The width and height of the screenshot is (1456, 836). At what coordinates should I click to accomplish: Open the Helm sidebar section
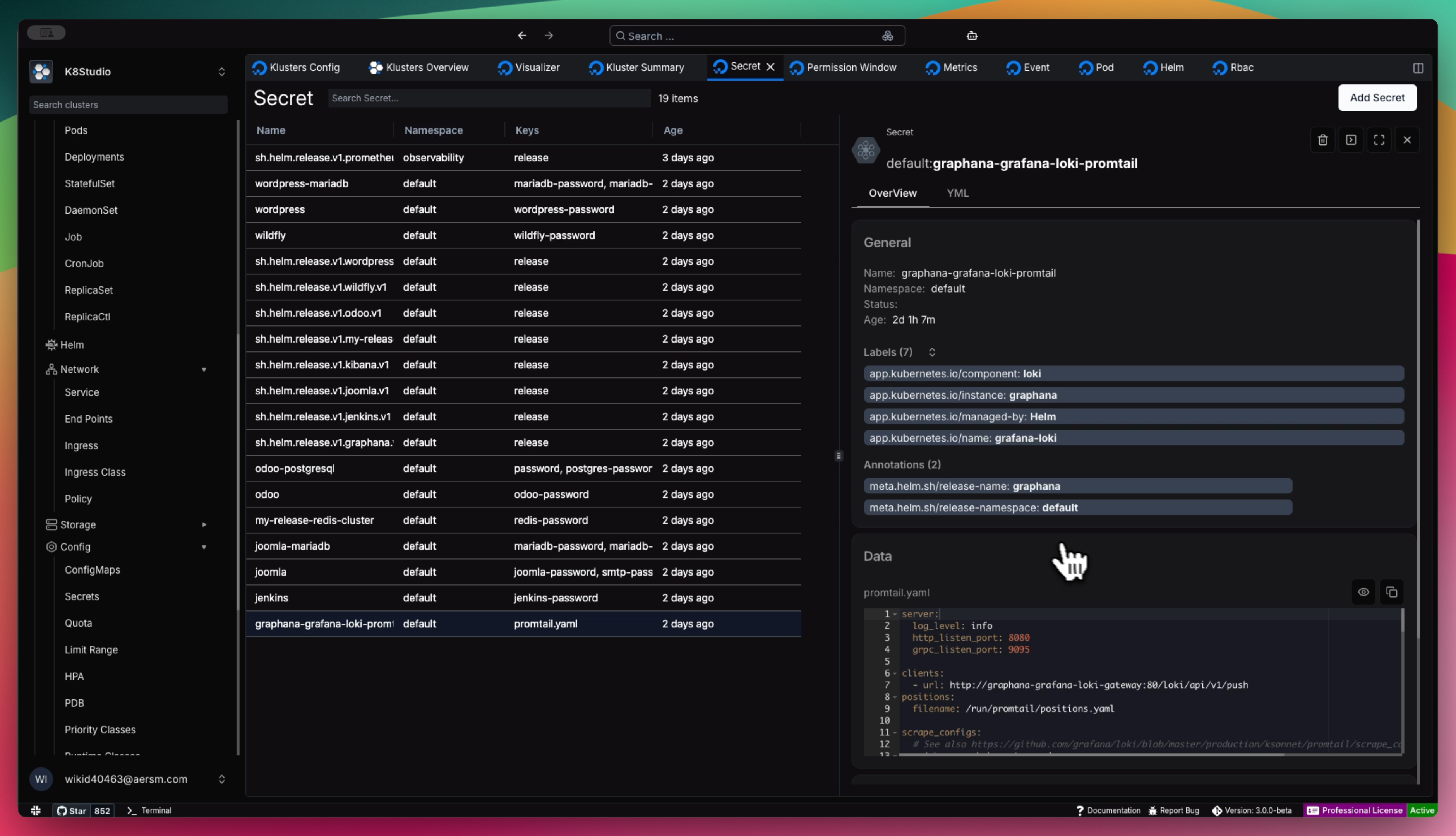pyautogui.click(x=72, y=344)
